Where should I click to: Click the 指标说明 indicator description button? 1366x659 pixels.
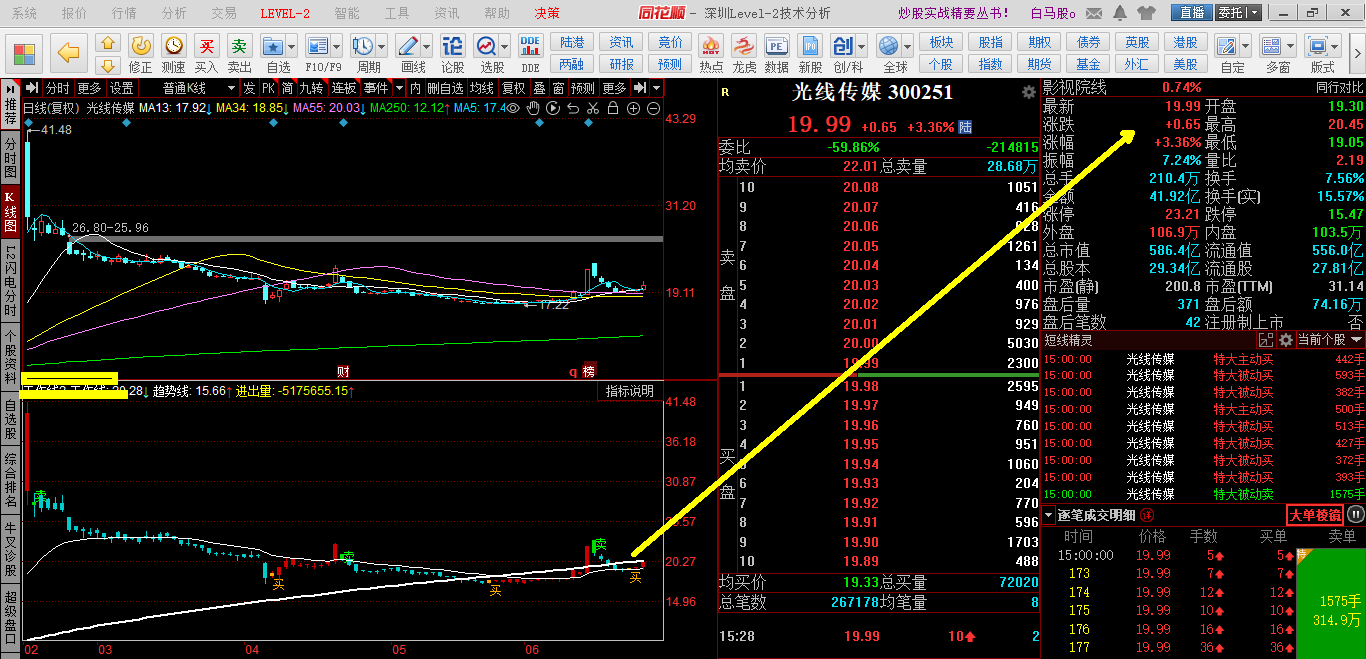pos(630,391)
